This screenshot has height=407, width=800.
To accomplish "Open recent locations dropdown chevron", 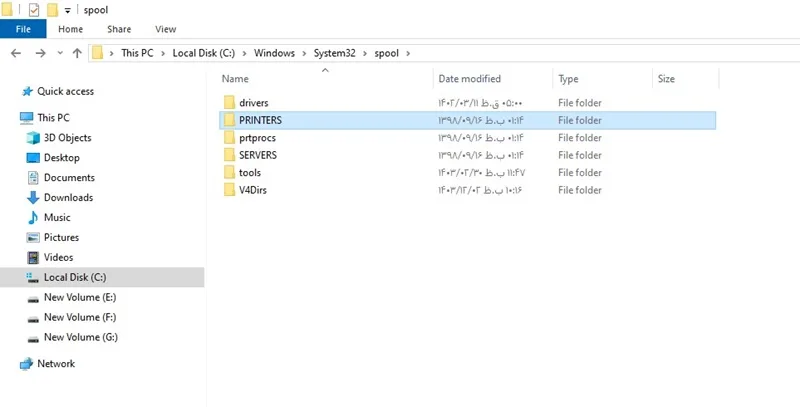I will [x=60, y=53].
